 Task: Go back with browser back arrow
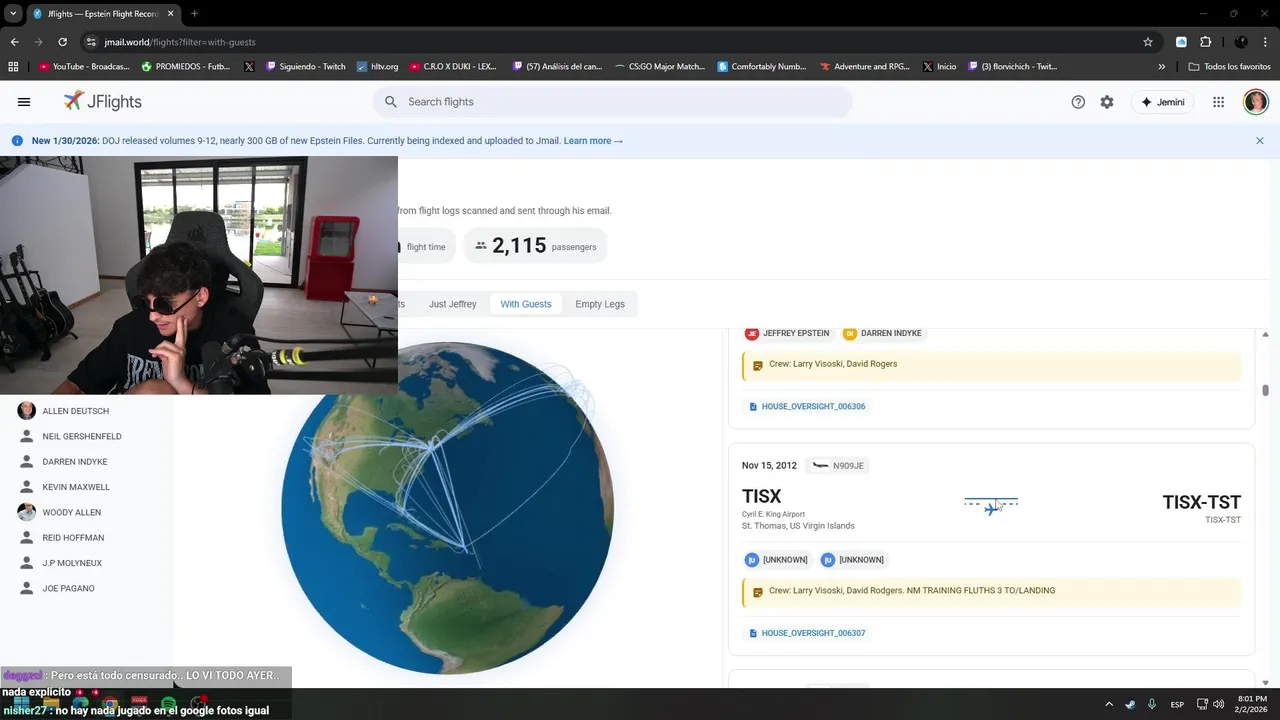14,42
